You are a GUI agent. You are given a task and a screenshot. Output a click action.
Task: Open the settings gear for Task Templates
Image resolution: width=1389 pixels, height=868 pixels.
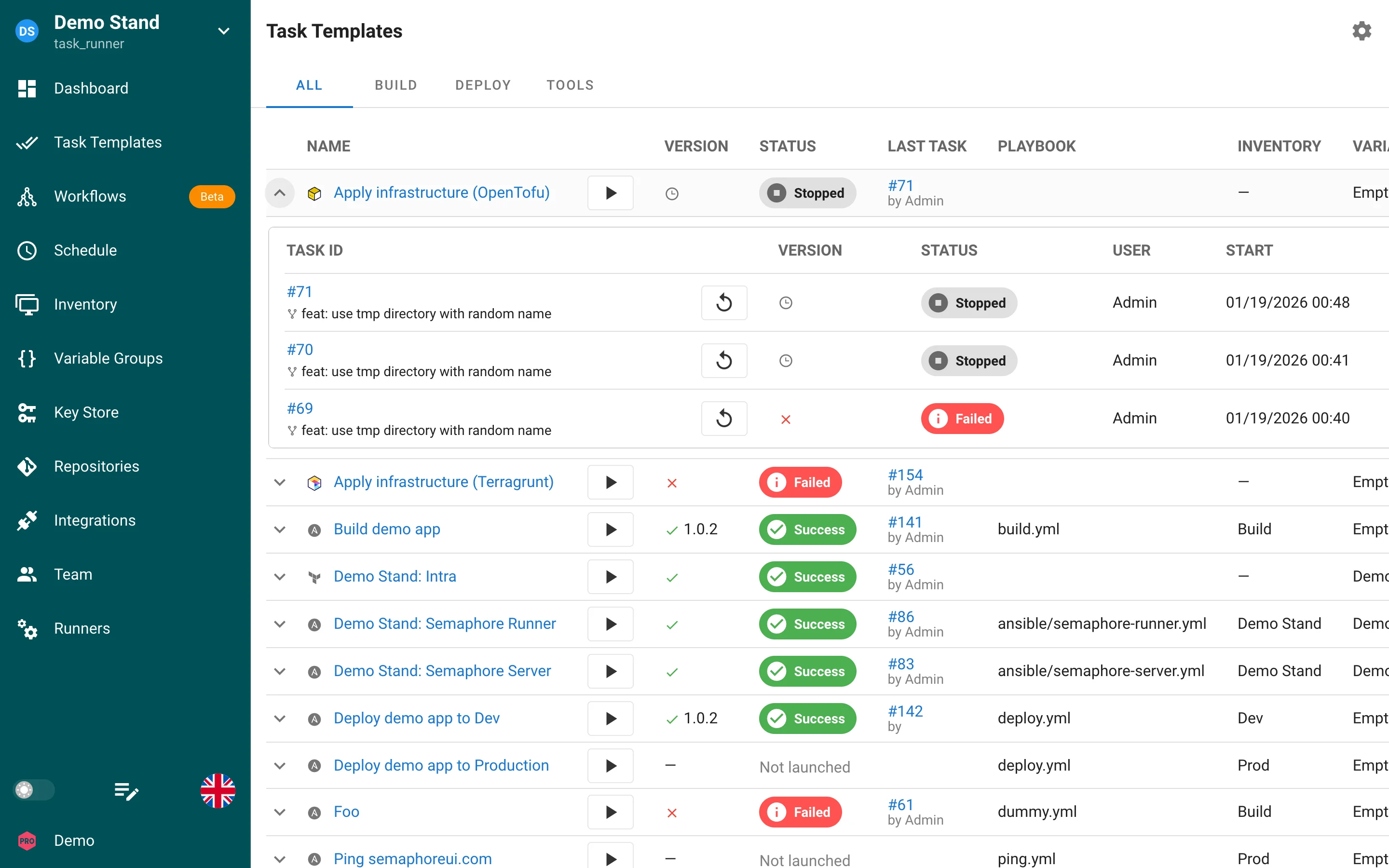tap(1362, 31)
